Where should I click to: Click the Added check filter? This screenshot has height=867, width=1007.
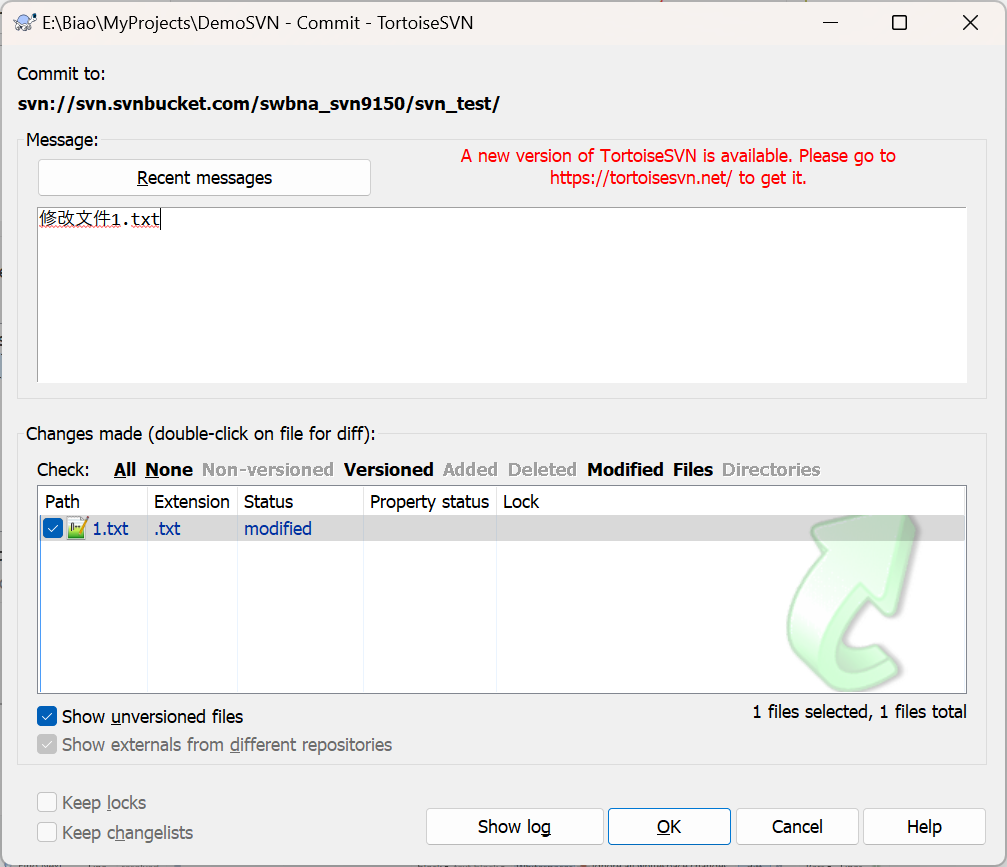470,469
